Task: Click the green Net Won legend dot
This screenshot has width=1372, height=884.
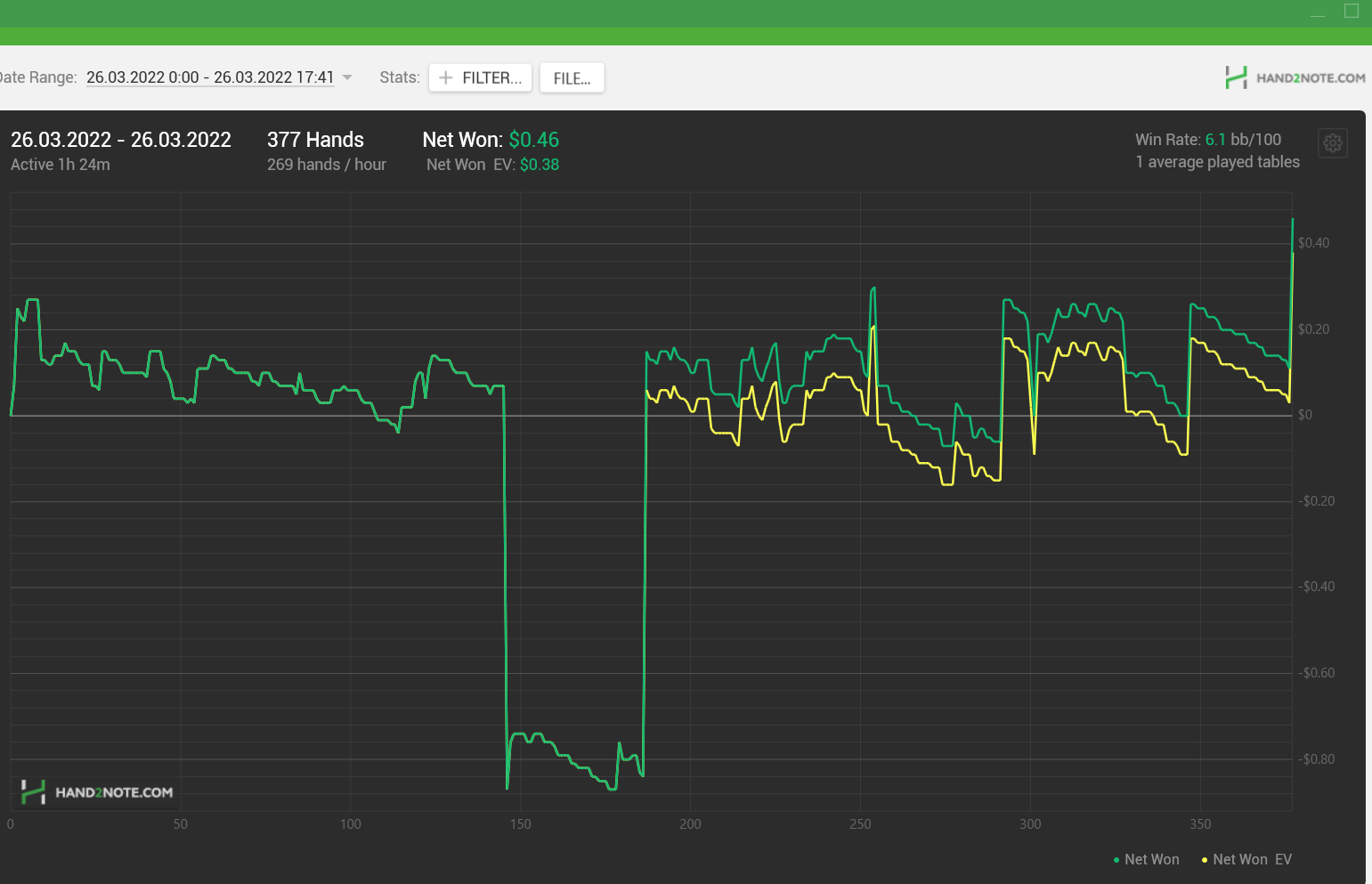Action: click(x=1116, y=860)
